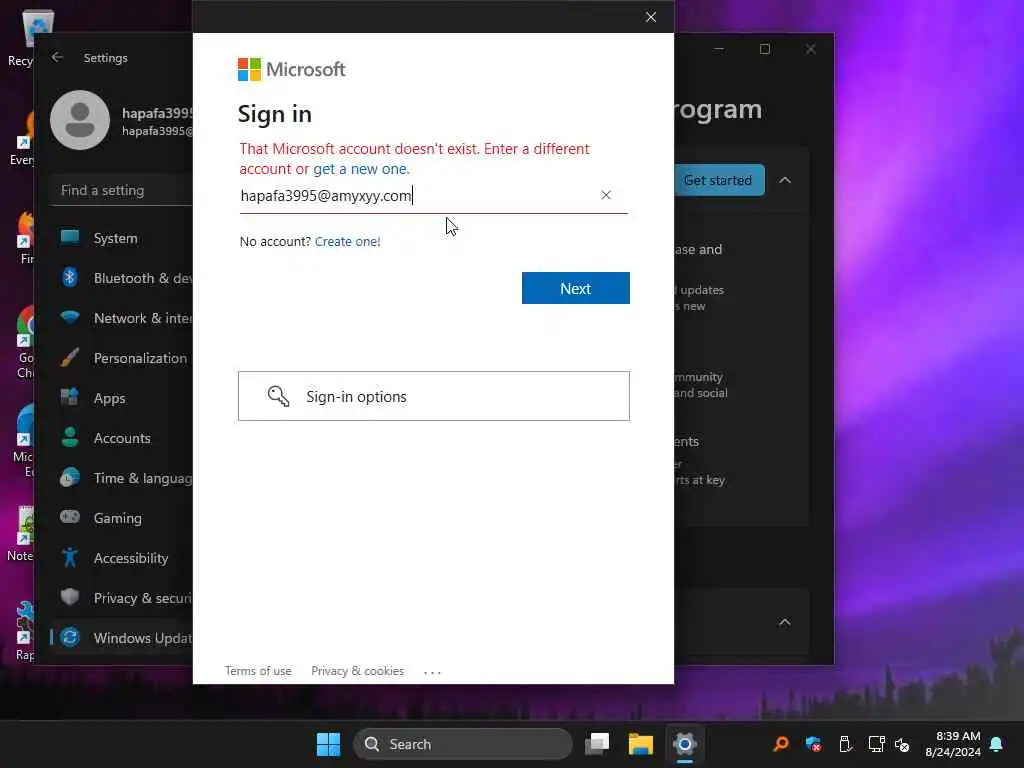
Task: Go back in Settings window
Action: 57,57
